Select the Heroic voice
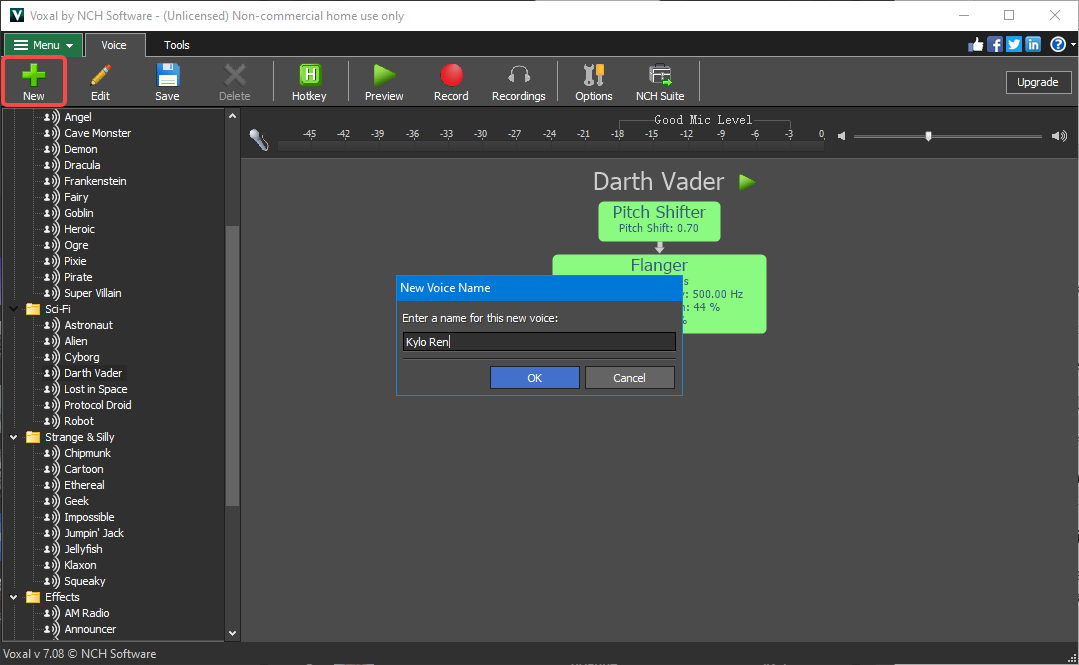 (79, 229)
